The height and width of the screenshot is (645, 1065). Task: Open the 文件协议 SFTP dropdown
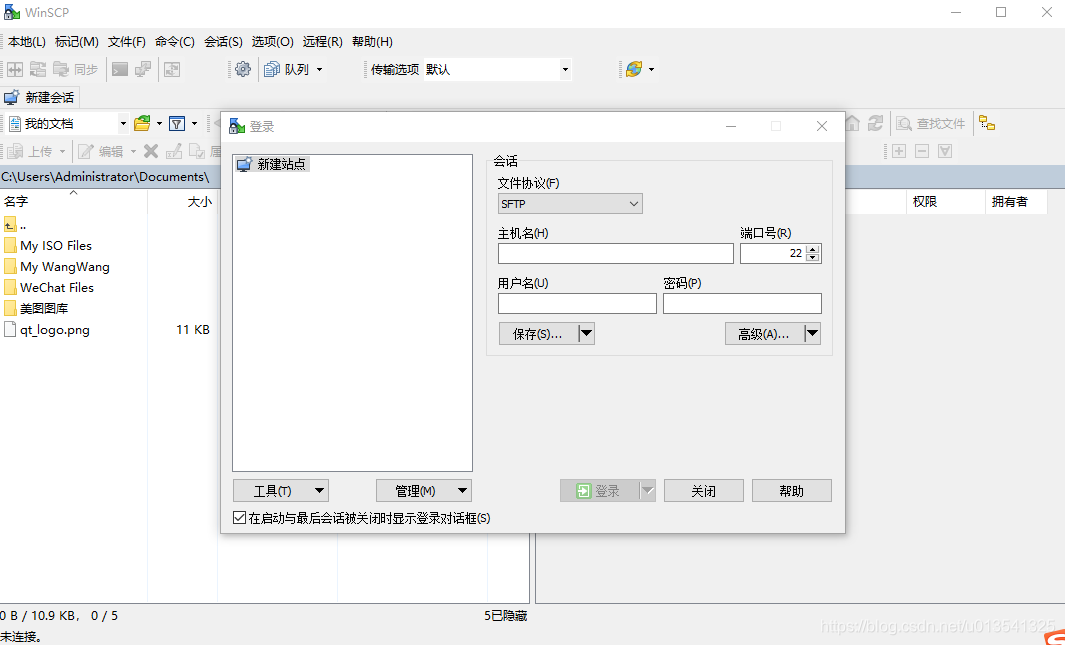[x=570, y=204]
